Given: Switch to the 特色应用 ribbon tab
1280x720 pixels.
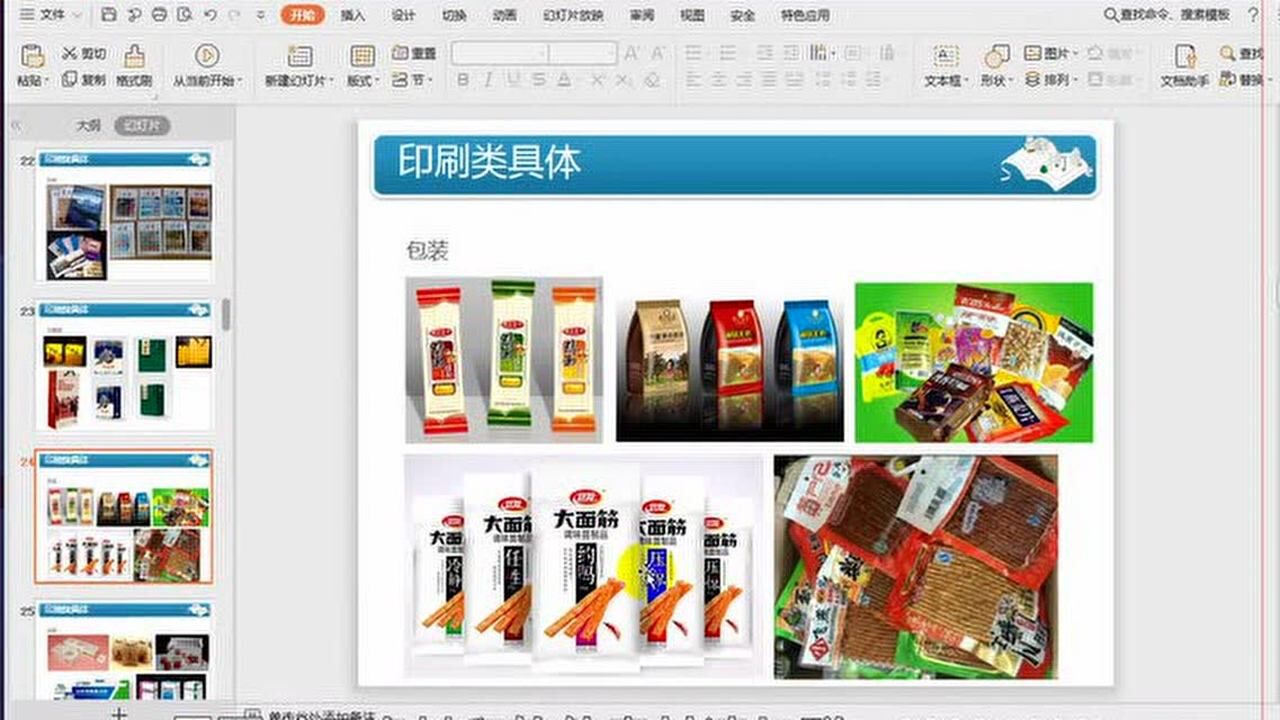Looking at the screenshot, I should (805, 15).
